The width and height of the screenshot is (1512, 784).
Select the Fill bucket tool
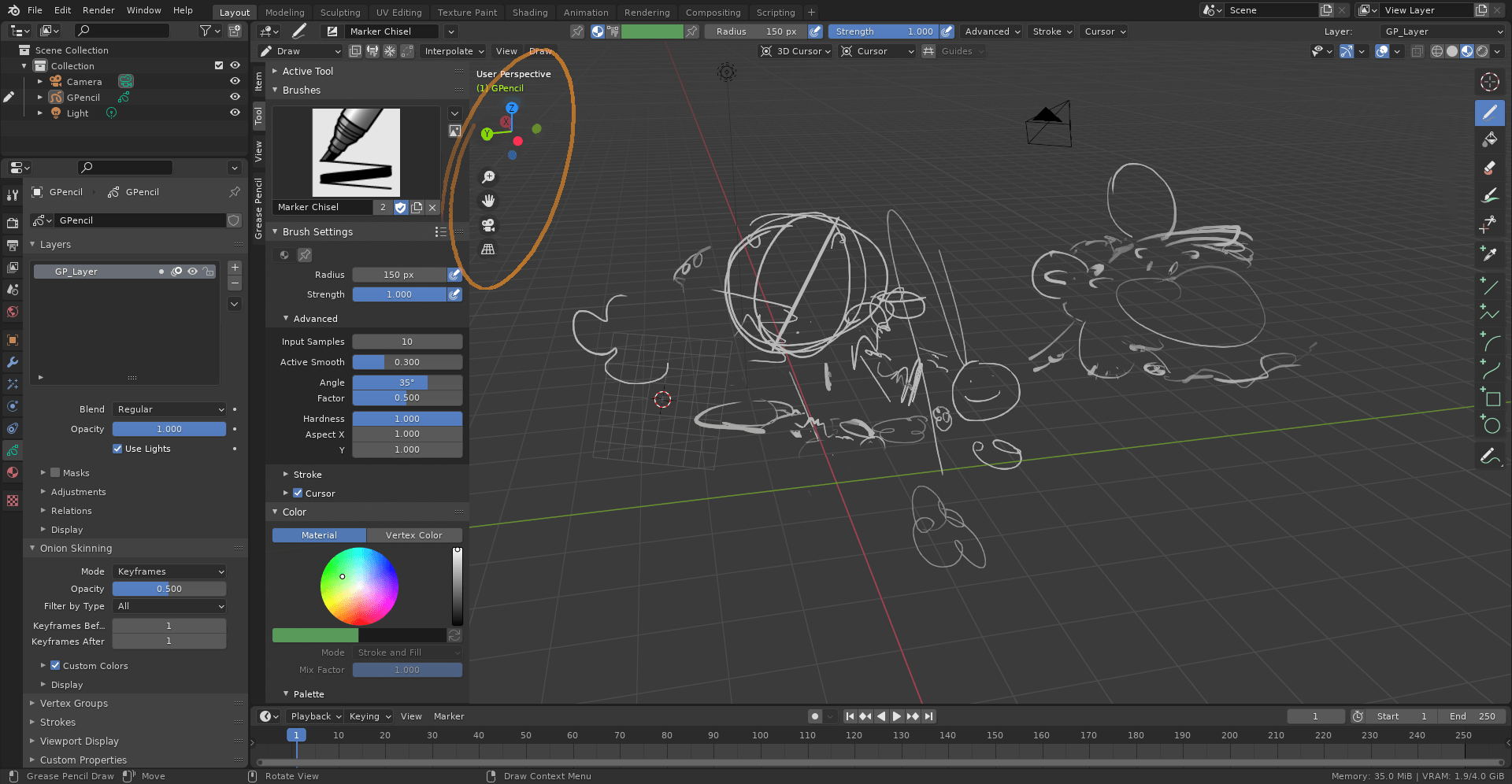point(1489,140)
